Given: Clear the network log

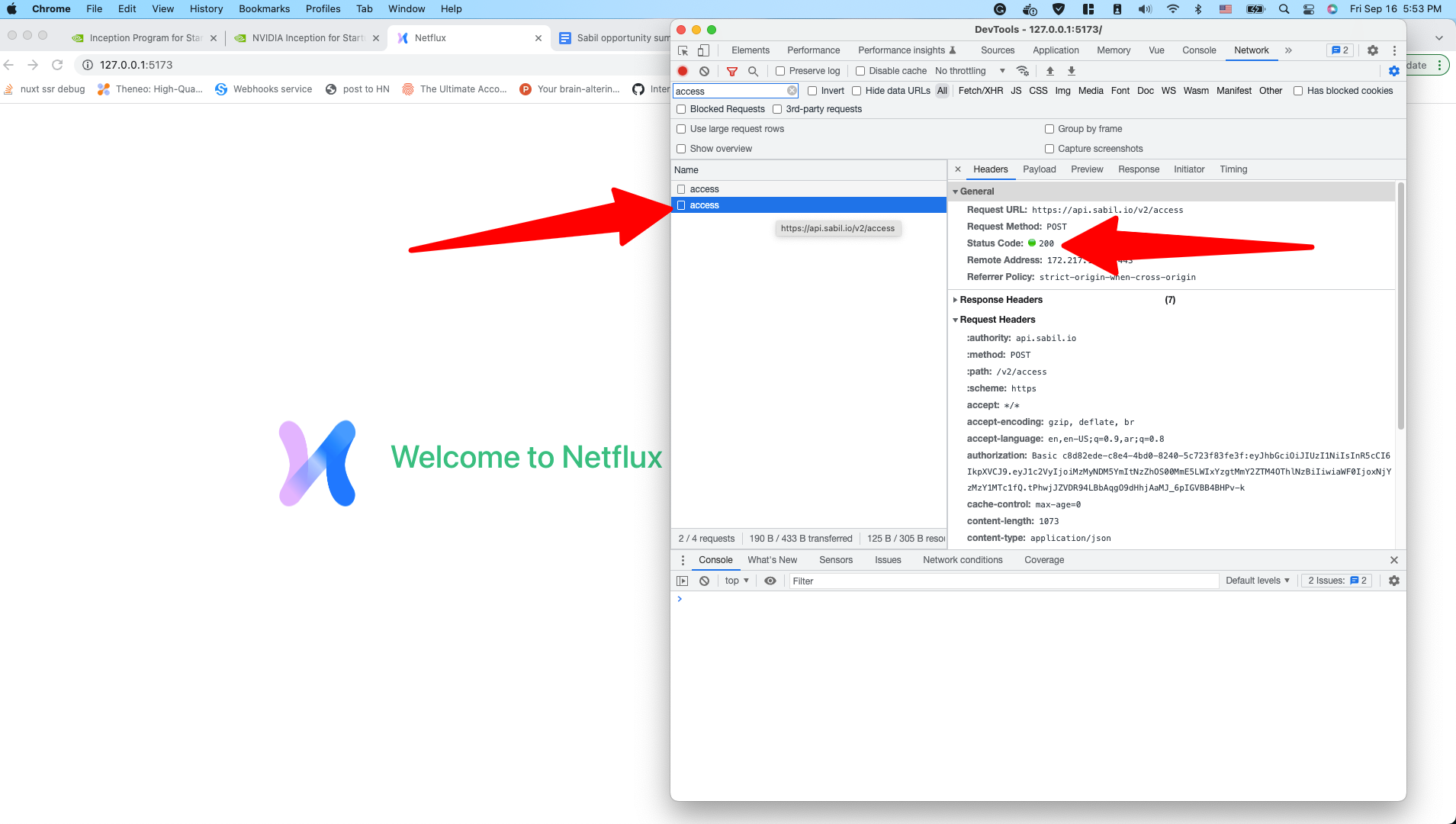Looking at the screenshot, I should pyautogui.click(x=705, y=71).
